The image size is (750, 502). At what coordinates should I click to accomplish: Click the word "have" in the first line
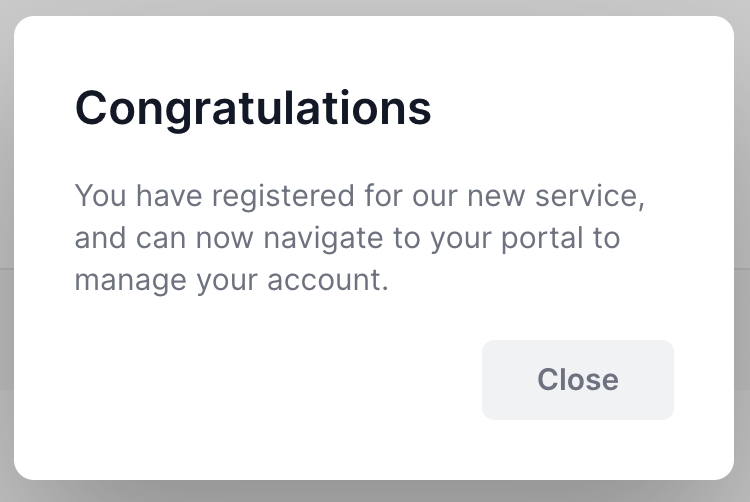click(x=161, y=196)
